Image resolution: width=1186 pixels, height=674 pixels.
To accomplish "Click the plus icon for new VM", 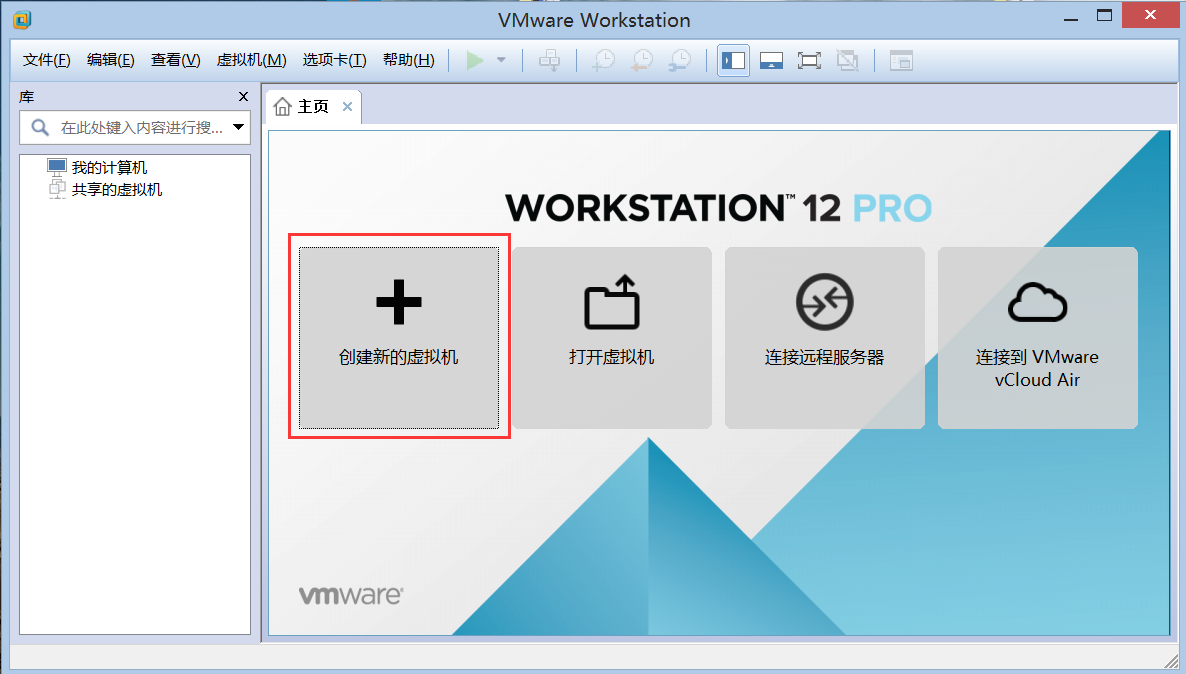I will point(399,302).
